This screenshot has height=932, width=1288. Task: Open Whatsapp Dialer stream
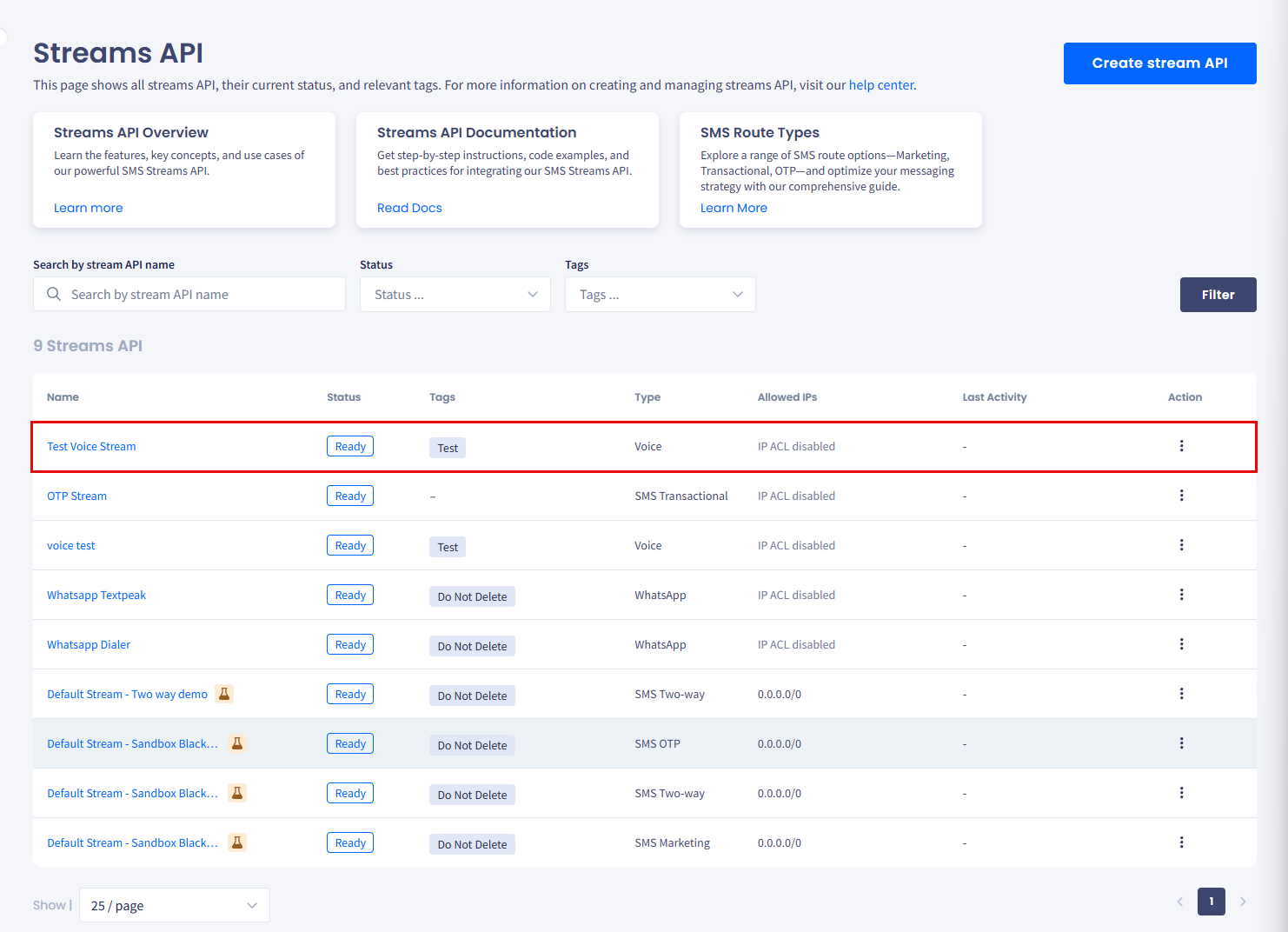tap(89, 644)
